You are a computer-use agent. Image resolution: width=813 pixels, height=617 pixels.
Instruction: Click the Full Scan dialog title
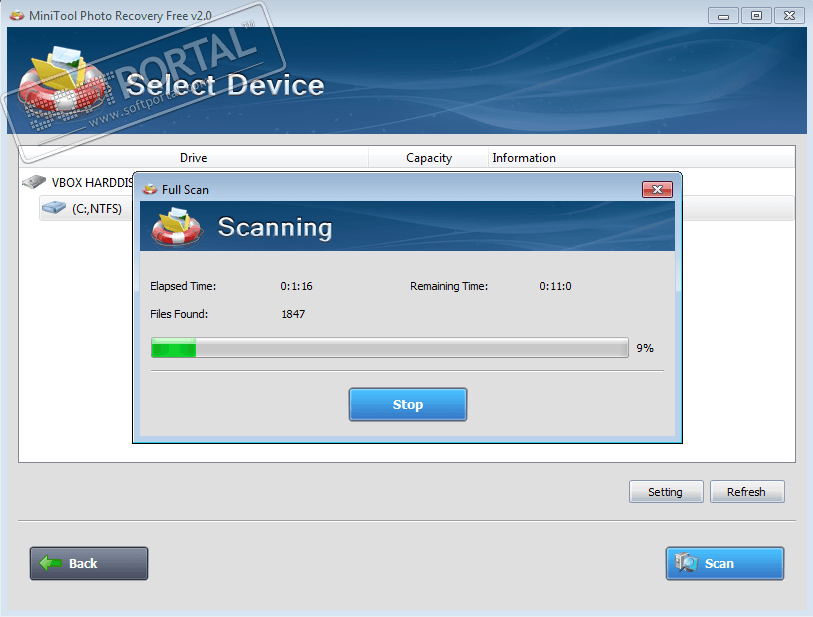(x=185, y=190)
